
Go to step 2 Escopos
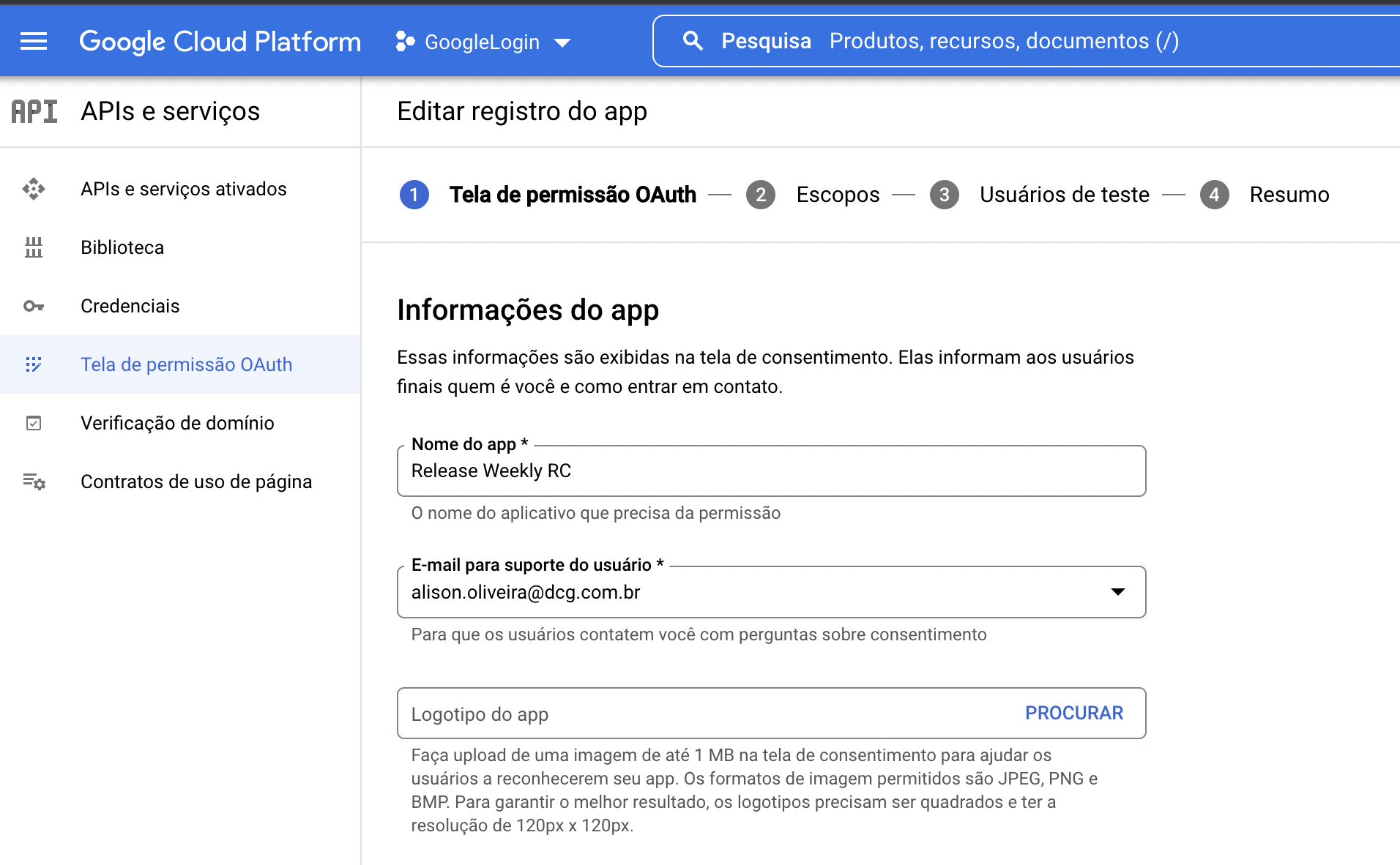813,195
